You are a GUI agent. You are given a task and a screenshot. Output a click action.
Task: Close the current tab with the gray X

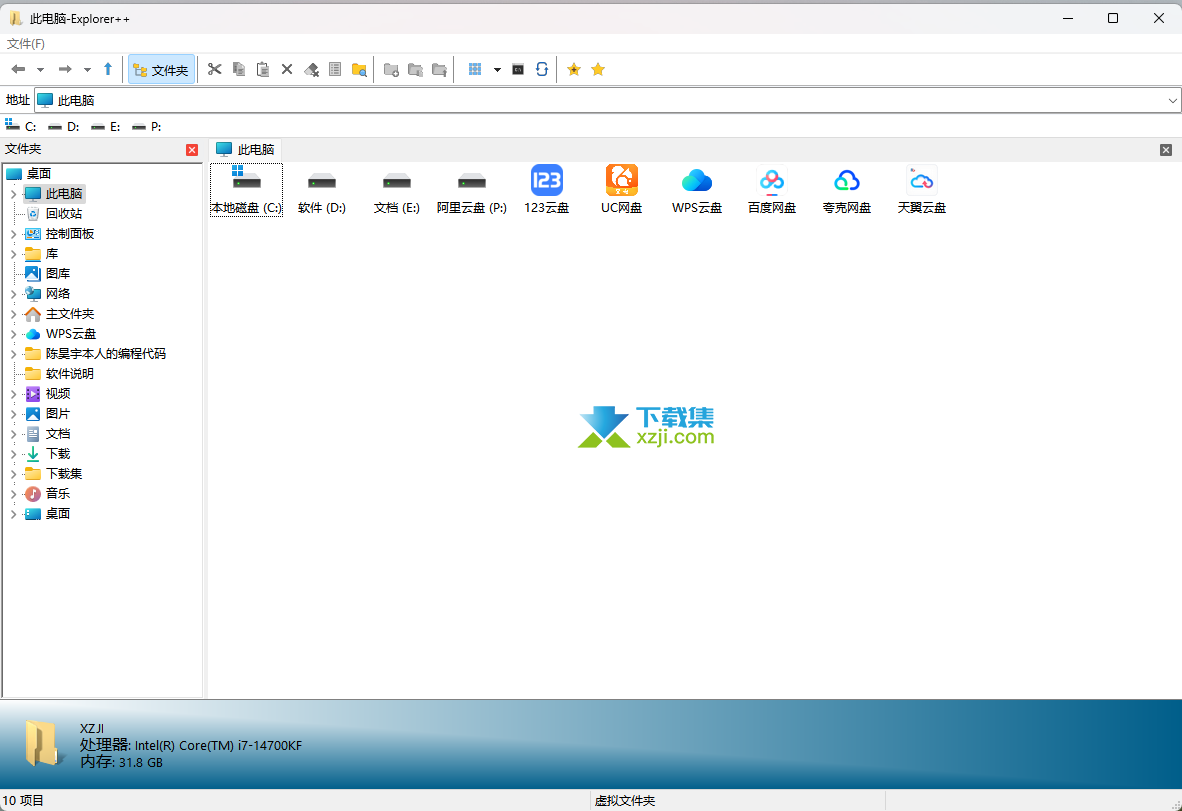(x=1165, y=150)
